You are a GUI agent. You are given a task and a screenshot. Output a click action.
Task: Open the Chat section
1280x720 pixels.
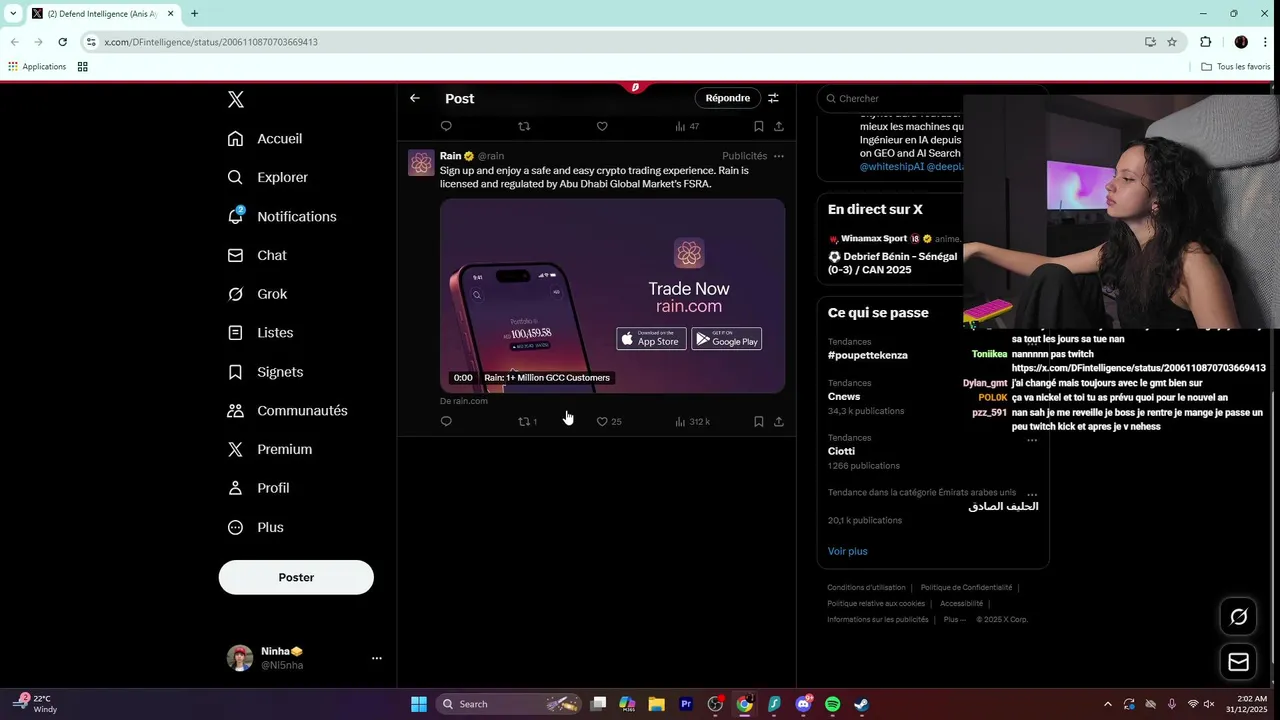(x=257, y=255)
